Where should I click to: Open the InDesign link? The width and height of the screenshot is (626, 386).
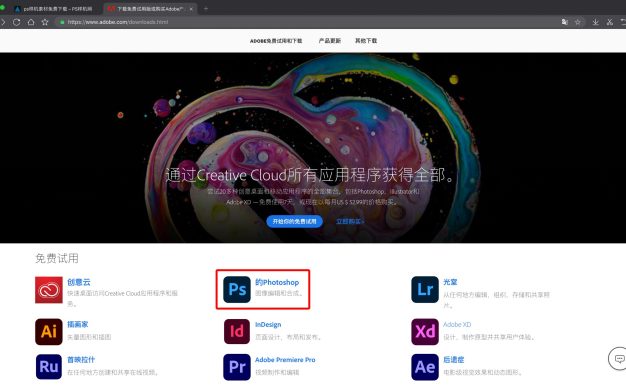tap(268, 325)
